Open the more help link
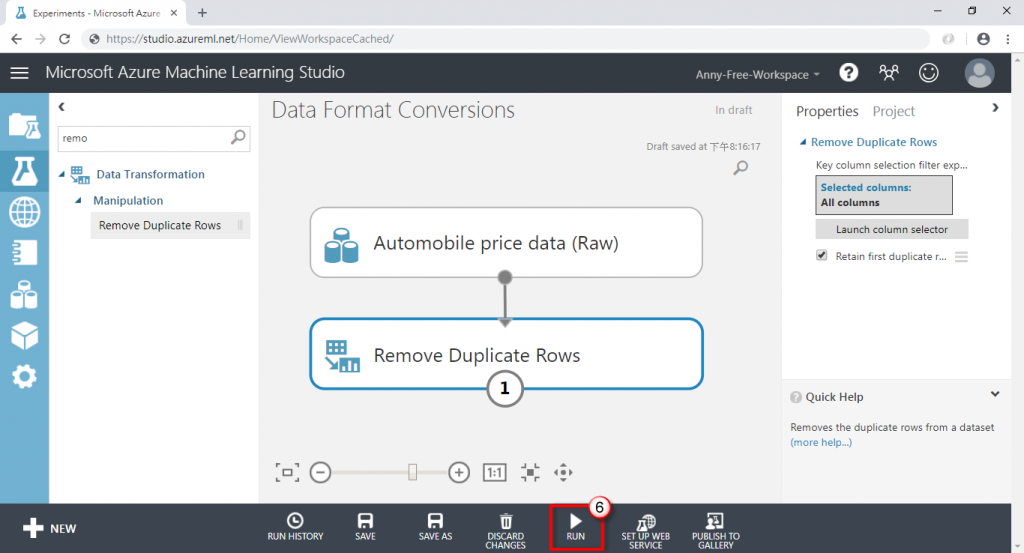 821,442
